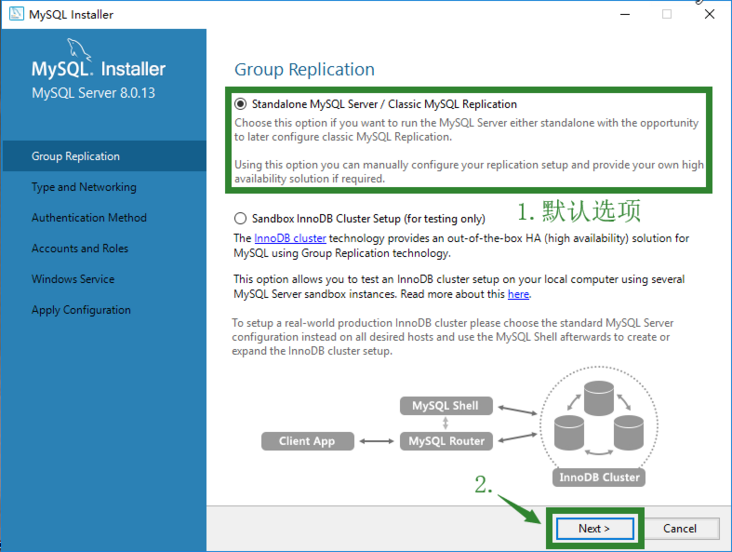Open Authentication Method step

[x=89, y=218]
